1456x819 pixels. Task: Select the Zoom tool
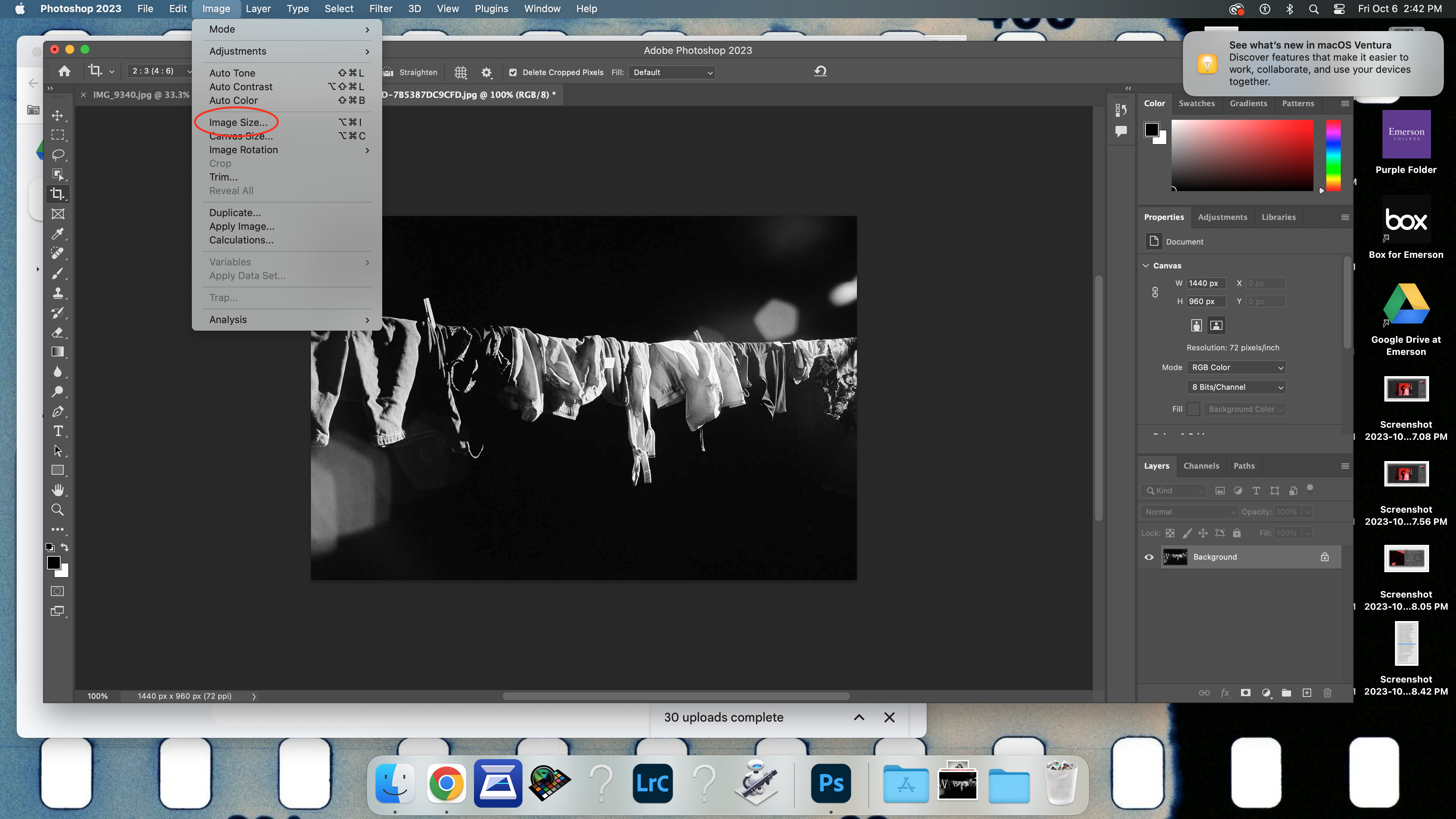click(x=58, y=509)
